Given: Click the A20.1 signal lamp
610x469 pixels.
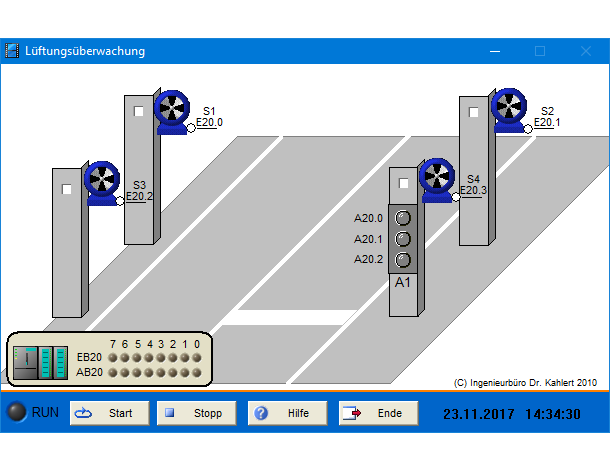Looking at the screenshot, I should pos(403,238).
